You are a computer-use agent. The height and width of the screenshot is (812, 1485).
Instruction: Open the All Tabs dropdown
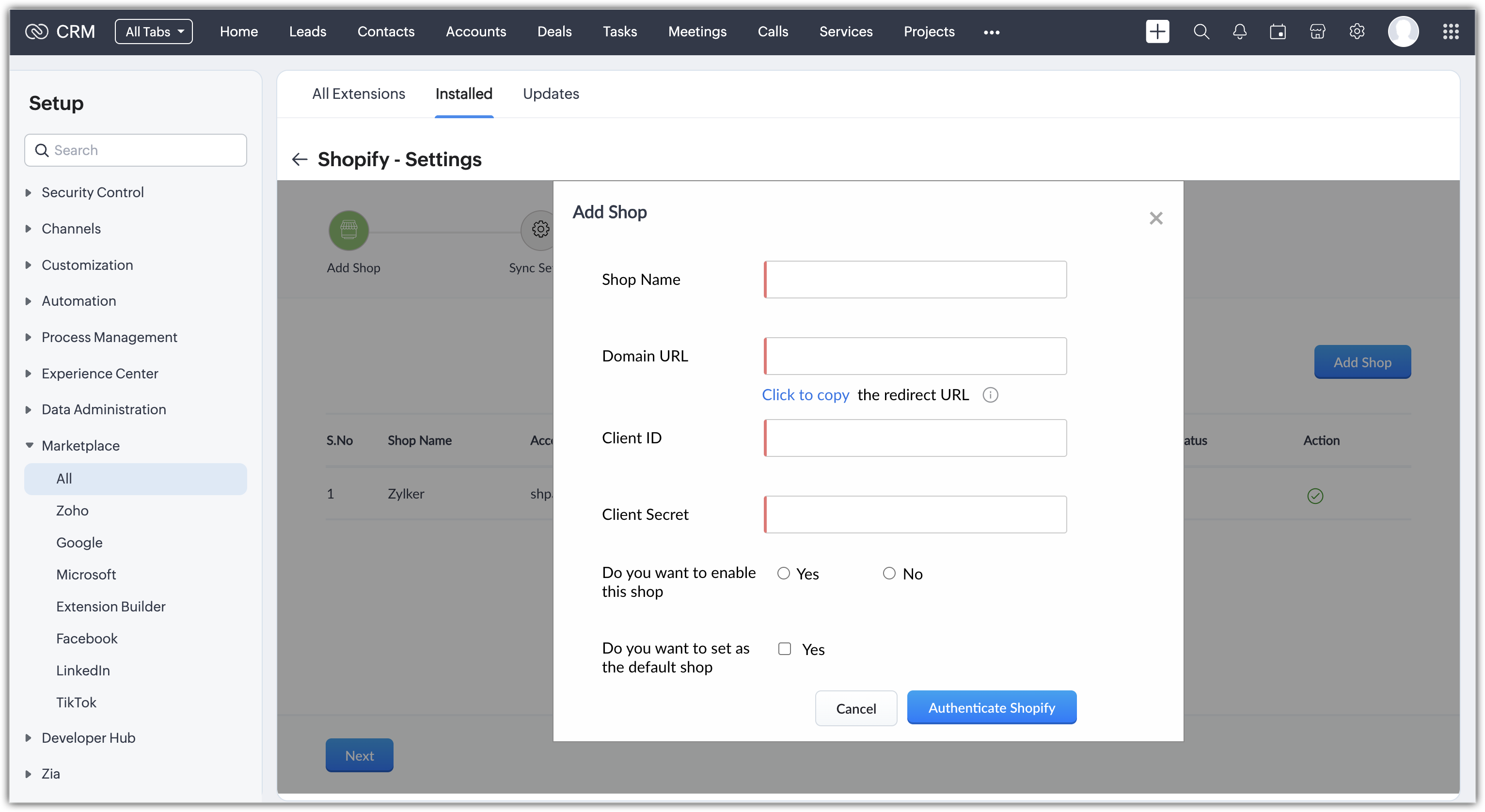click(x=153, y=31)
